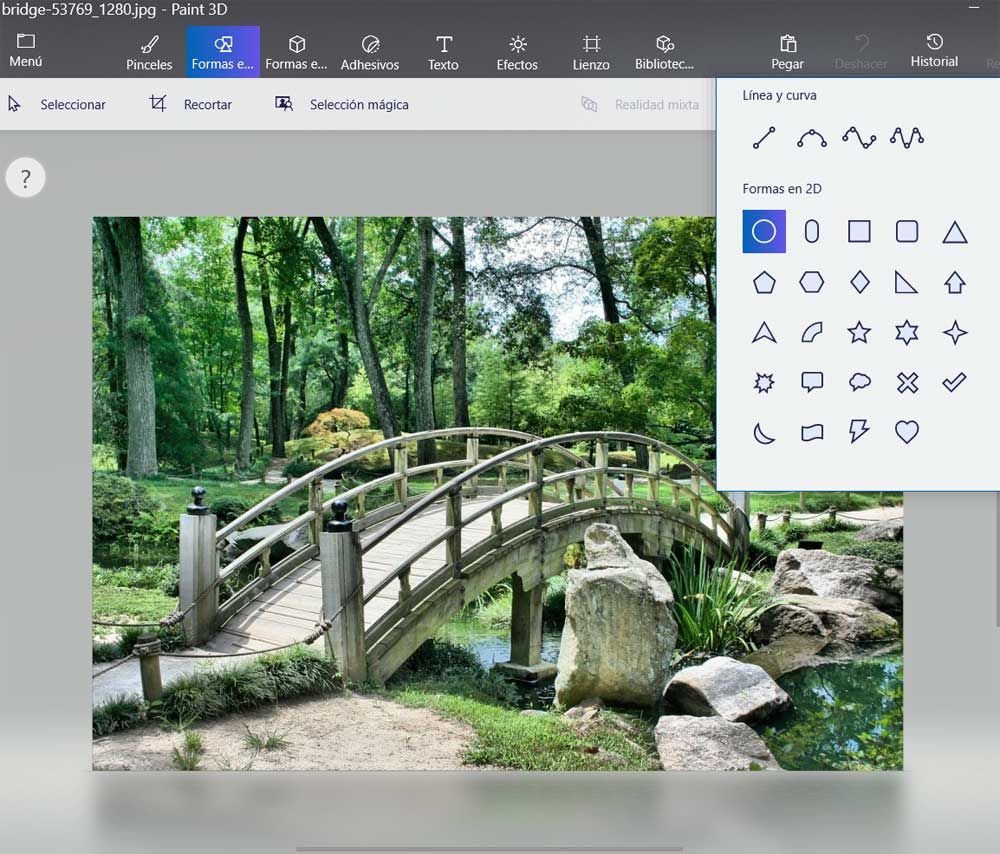
Task: Open the Adhesivos tab
Action: (369, 48)
